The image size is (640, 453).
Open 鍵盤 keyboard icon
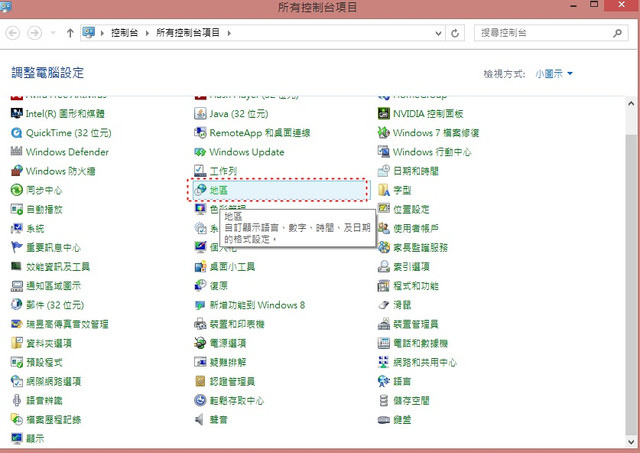pyautogui.click(x=384, y=420)
